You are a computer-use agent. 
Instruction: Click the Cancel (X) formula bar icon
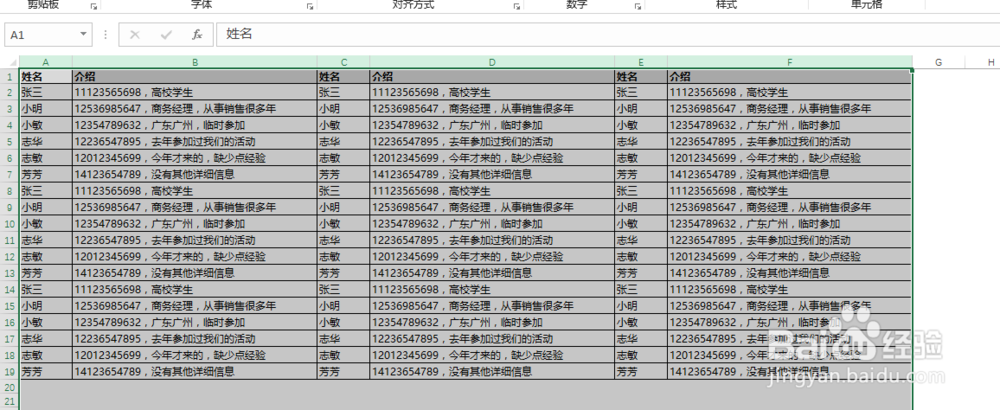pyautogui.click(x=135, y=34)
